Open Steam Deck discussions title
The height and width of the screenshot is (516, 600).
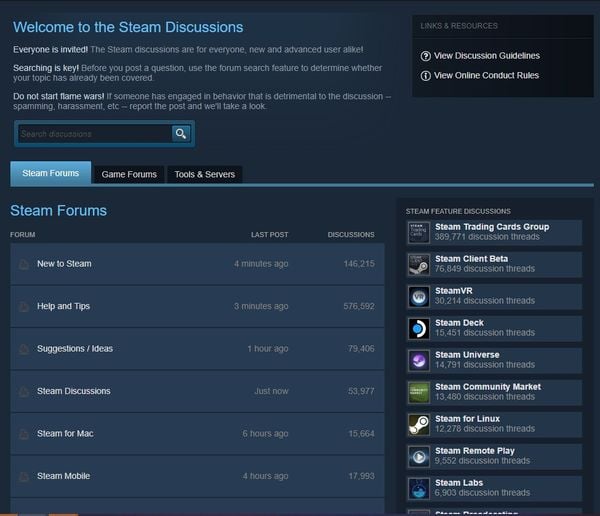click(x=459, y=323)
